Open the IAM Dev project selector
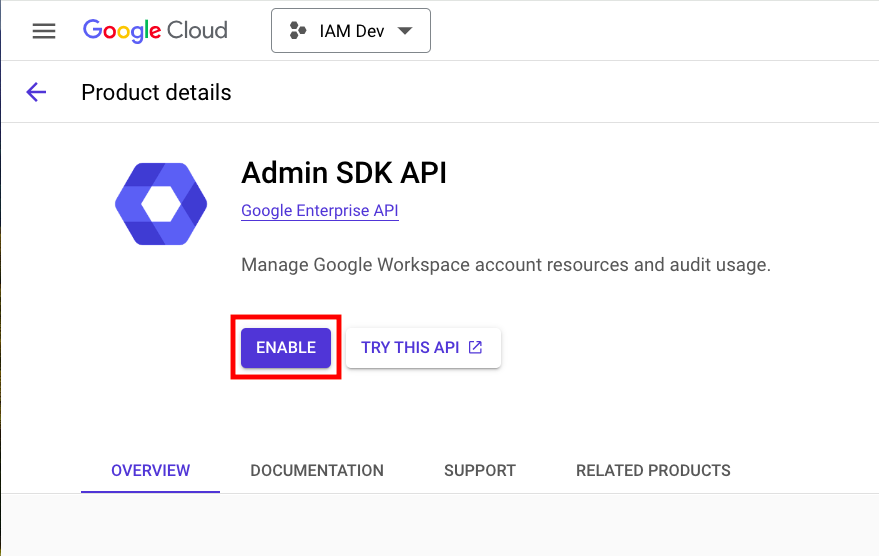Image resolution: width=879 pixels, height=556 pixels. point(351,31)
